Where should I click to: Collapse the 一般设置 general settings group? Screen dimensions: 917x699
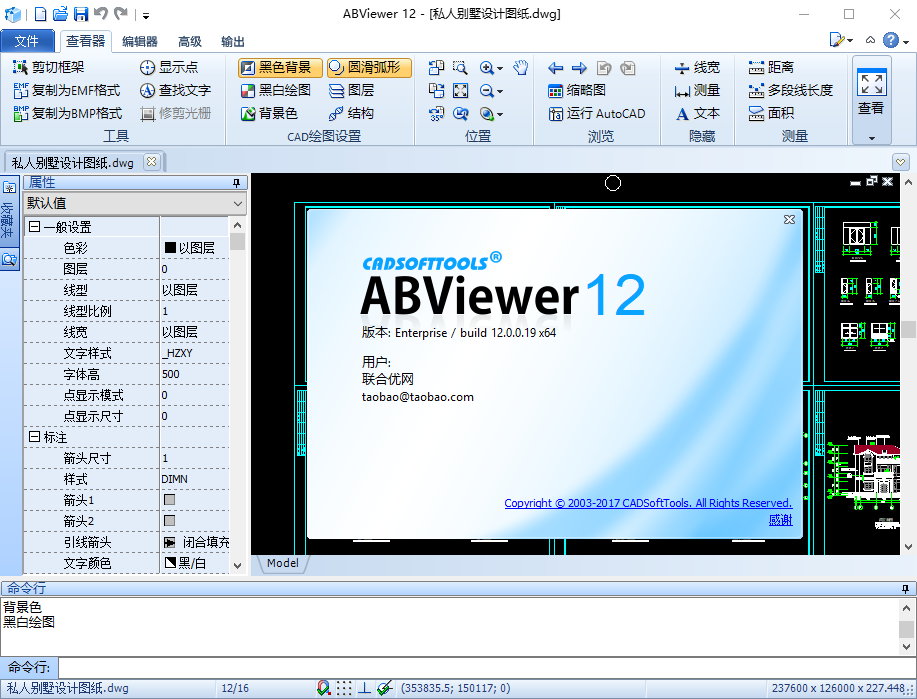point(34,226)
